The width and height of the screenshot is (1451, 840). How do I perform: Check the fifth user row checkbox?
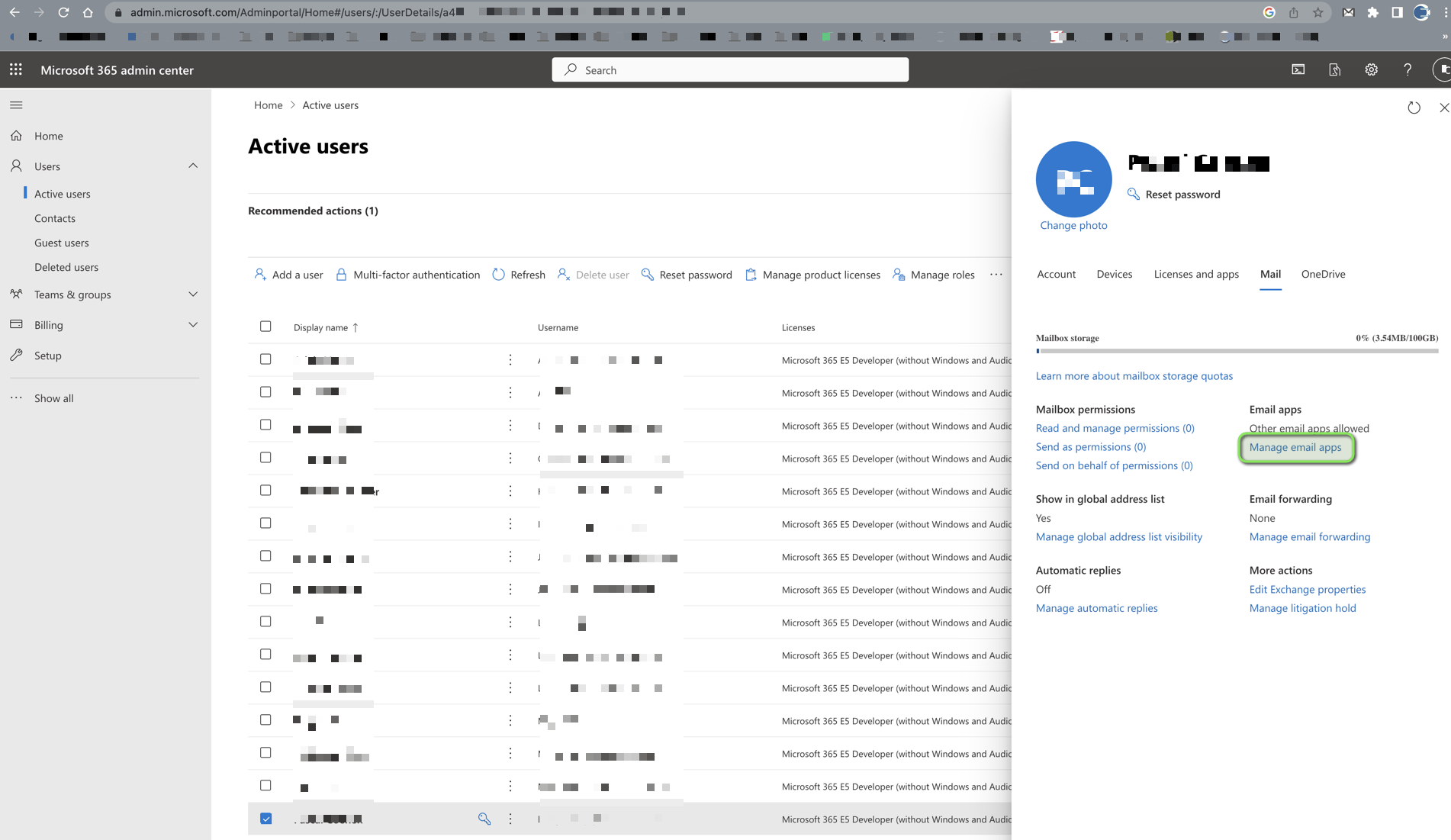(265, 491)
